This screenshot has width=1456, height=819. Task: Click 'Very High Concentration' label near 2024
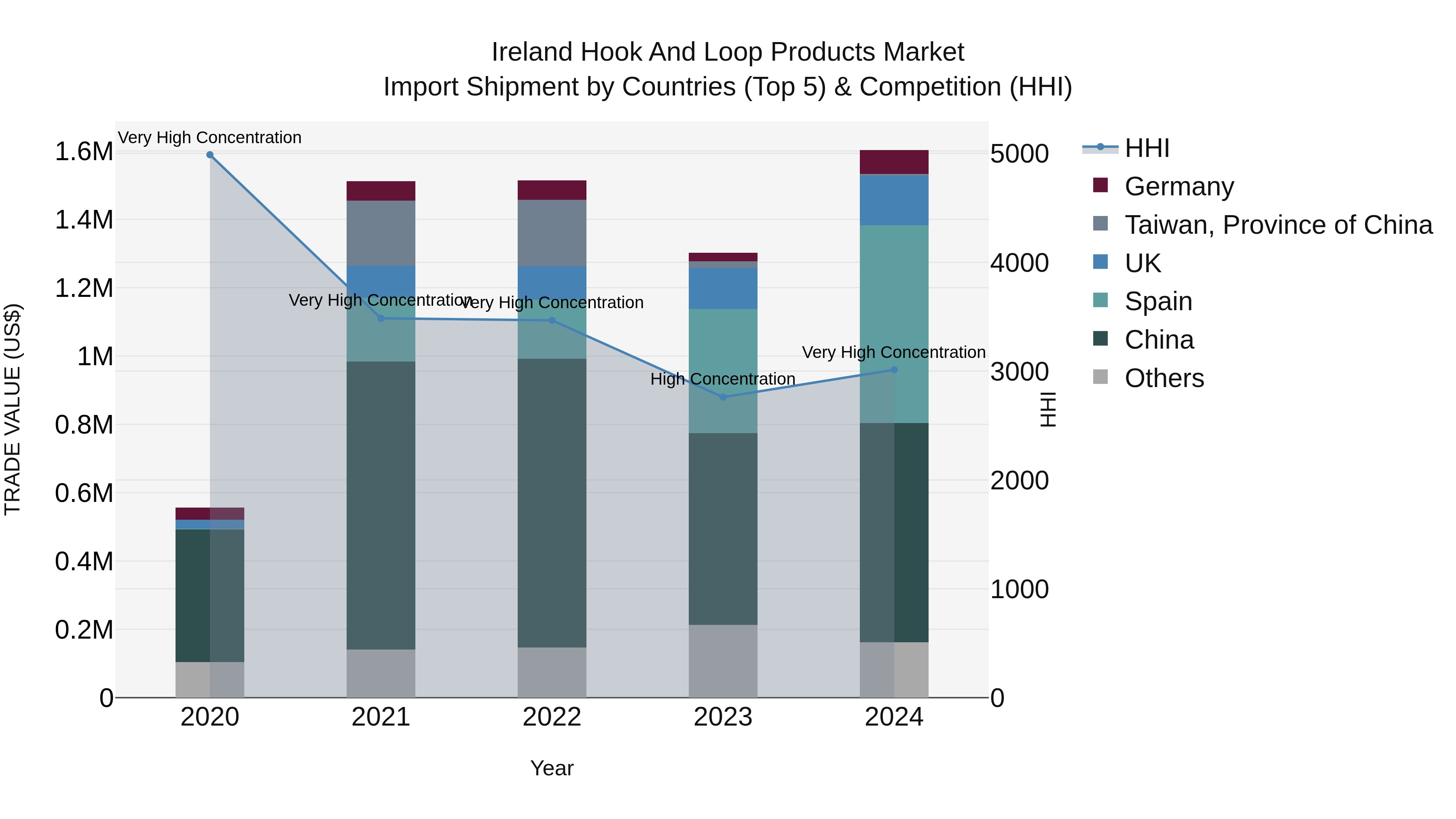pos(894,352)
